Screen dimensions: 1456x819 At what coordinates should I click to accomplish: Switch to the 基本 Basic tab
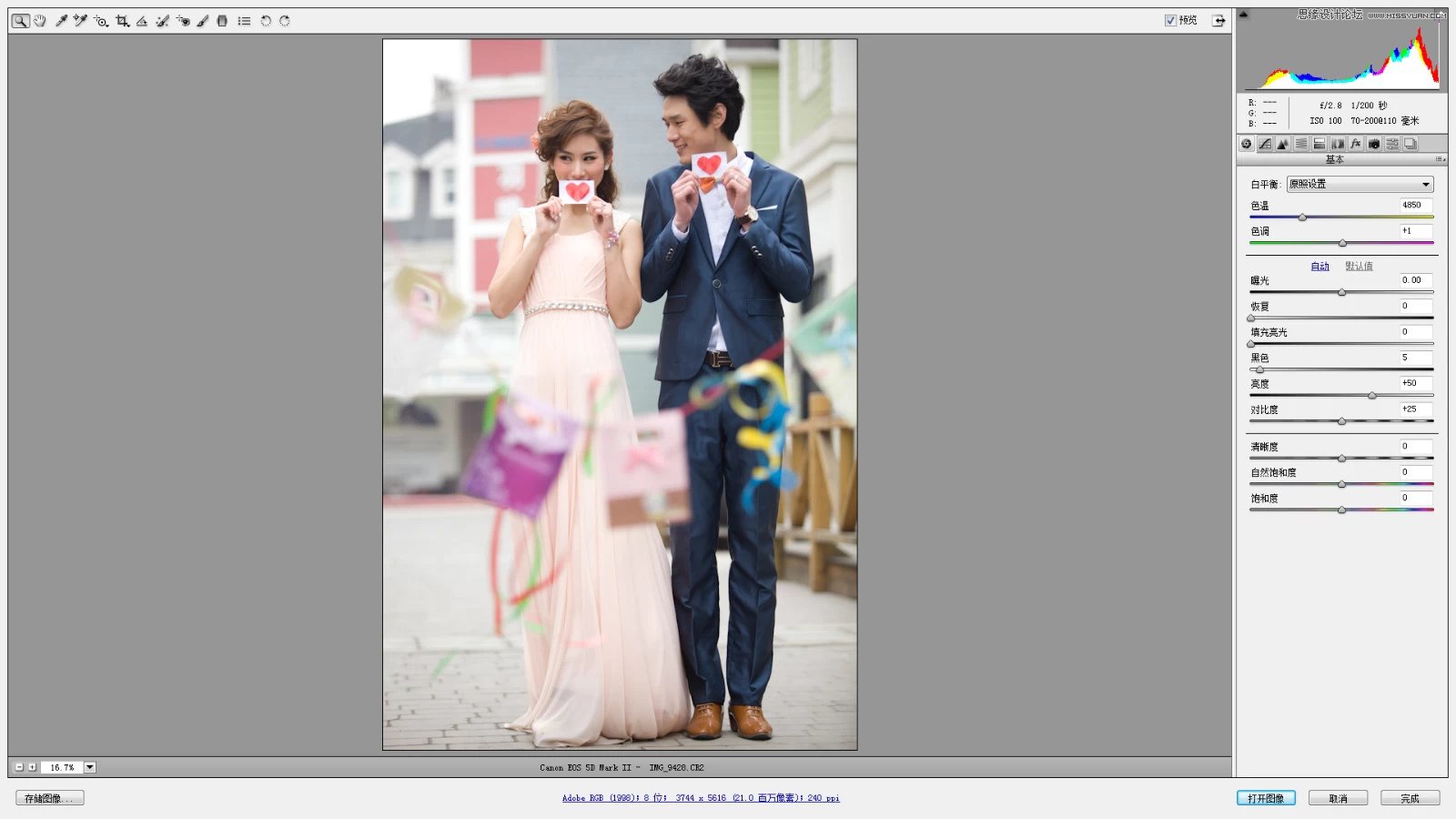pos(1248,144)
